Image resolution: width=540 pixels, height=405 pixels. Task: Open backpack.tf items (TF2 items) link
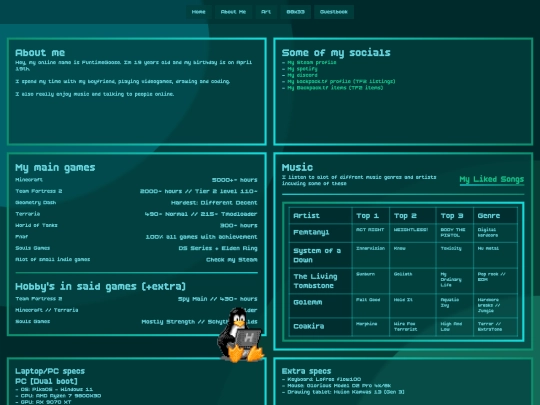[335, 87]
